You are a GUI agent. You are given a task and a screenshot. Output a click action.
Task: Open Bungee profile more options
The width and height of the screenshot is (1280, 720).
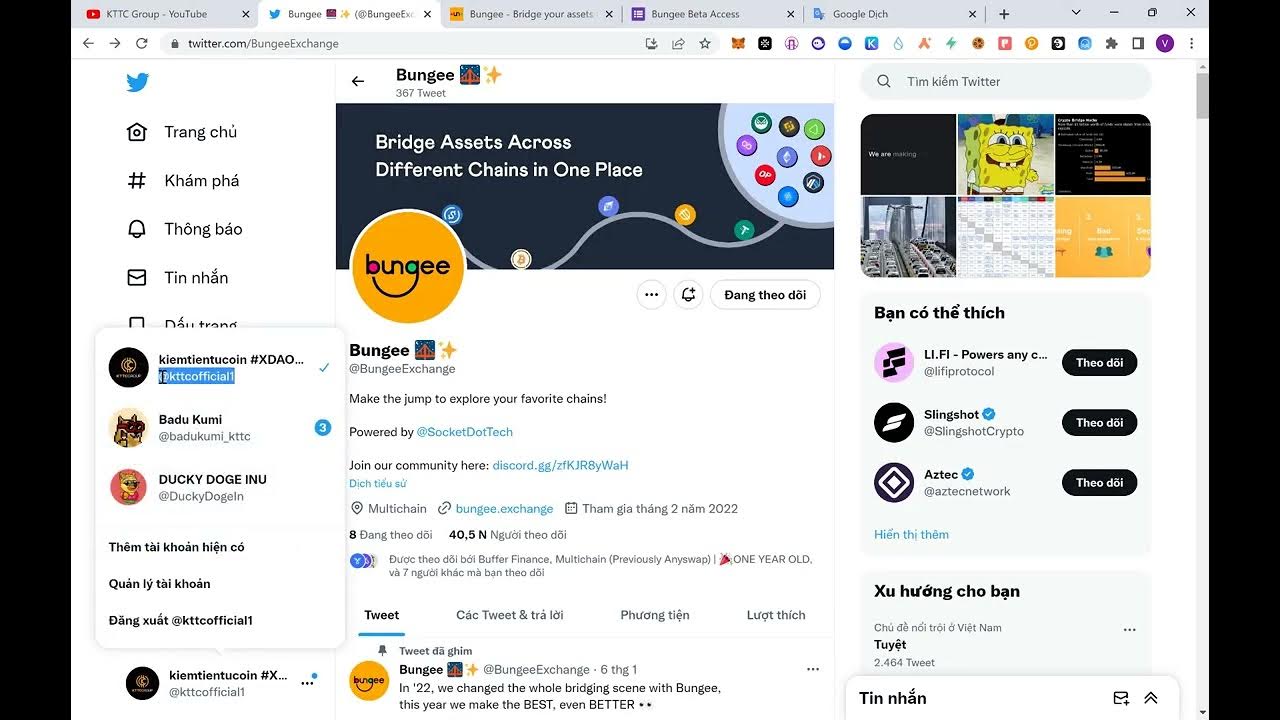651,295
